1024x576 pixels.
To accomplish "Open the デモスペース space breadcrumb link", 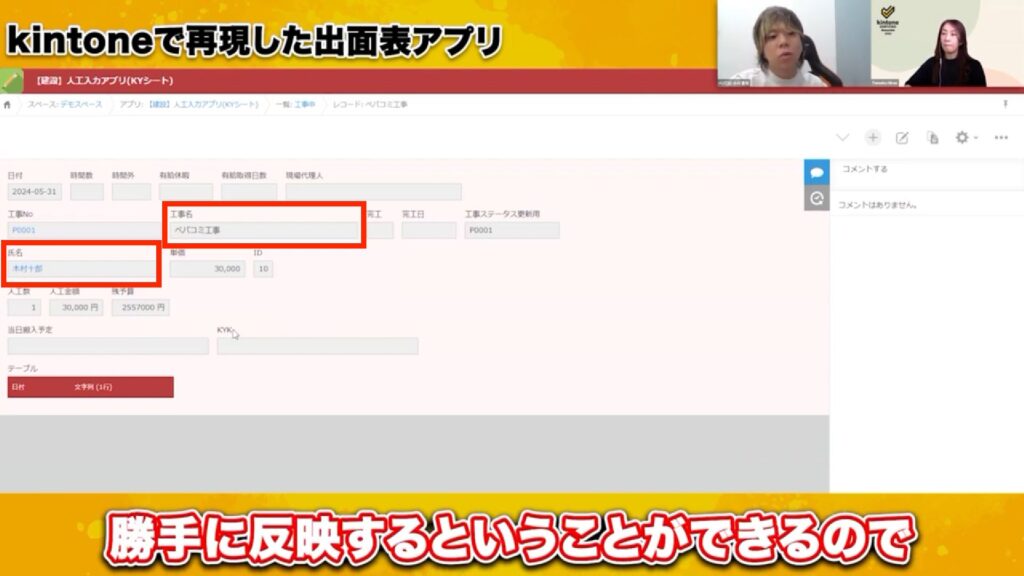I will pyautogui.click(x=81, y=104).
